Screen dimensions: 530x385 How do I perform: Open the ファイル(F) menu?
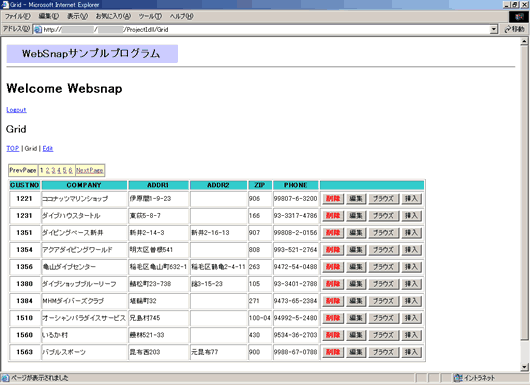[x=17, y=16]
